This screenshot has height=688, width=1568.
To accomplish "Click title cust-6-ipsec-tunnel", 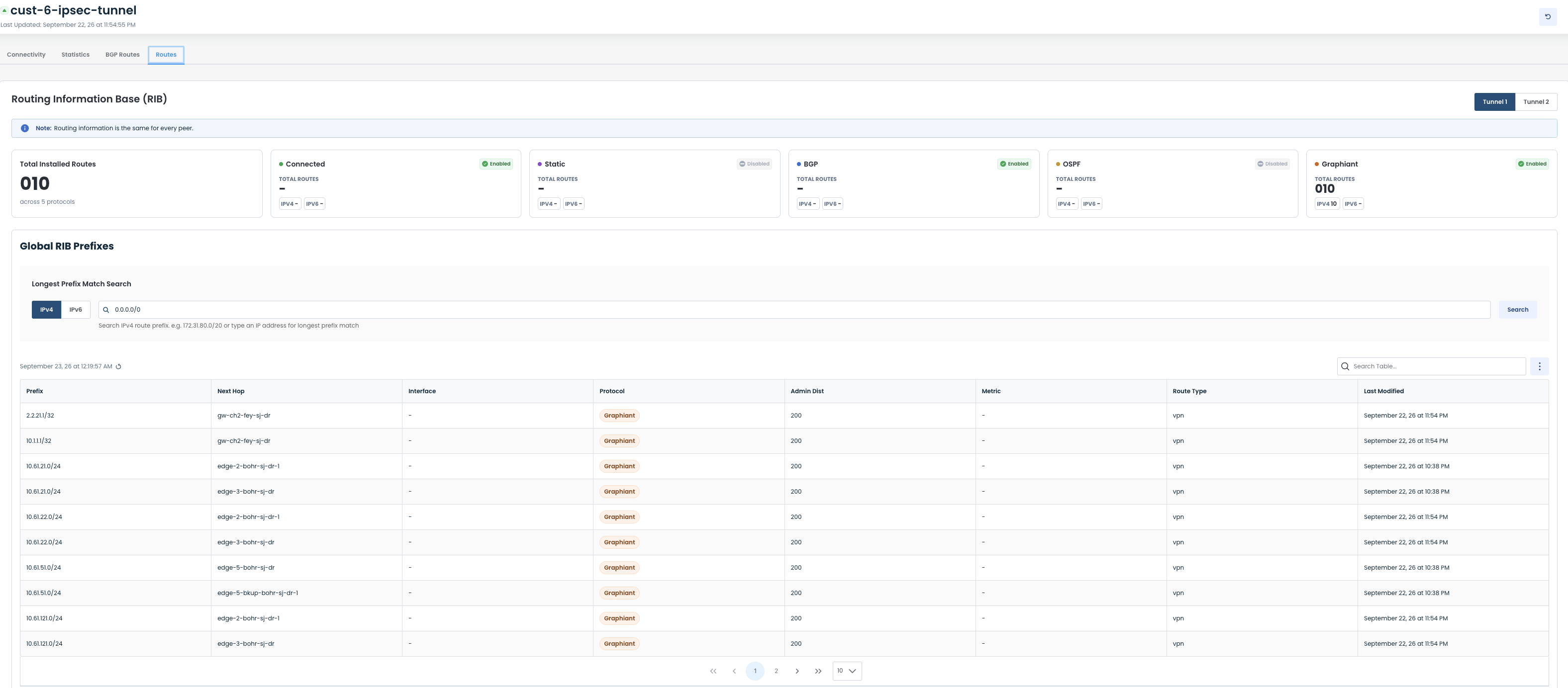I will coord(73,10).
